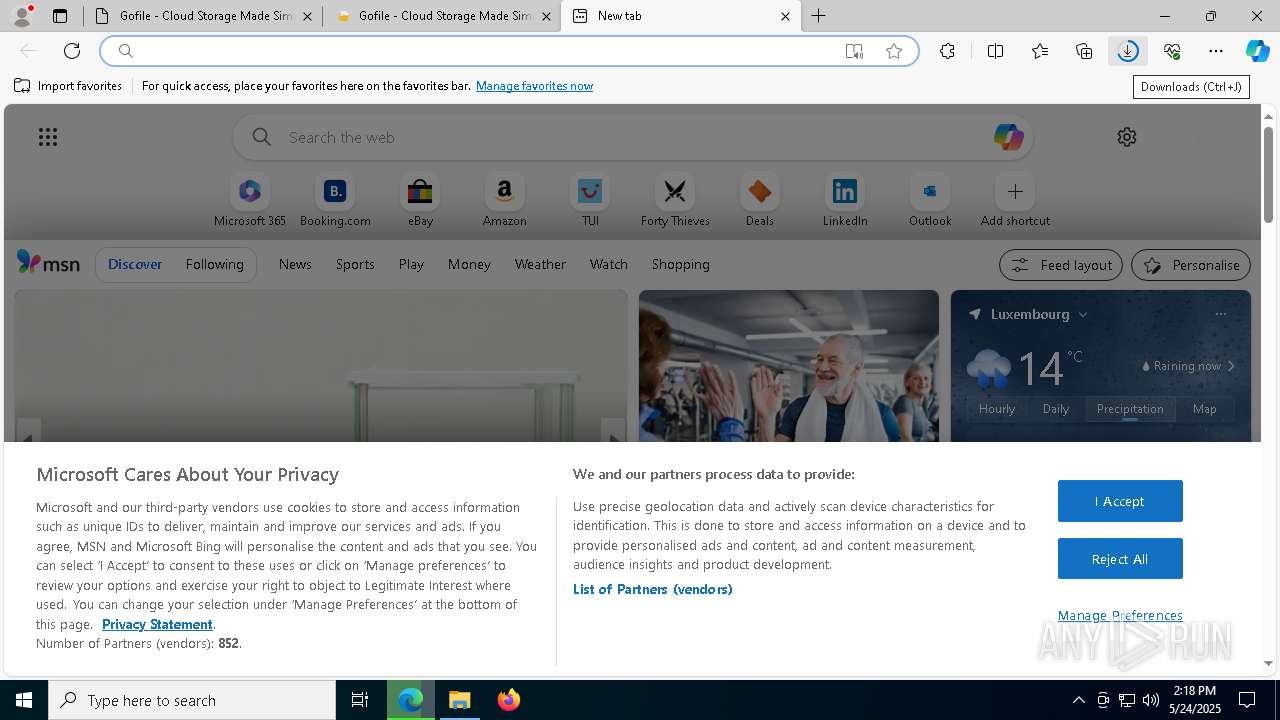Open List of Partners (vendors) link
Image resolution: width=1280 pixels, height=720 pixels.
(x=653, y=589)
